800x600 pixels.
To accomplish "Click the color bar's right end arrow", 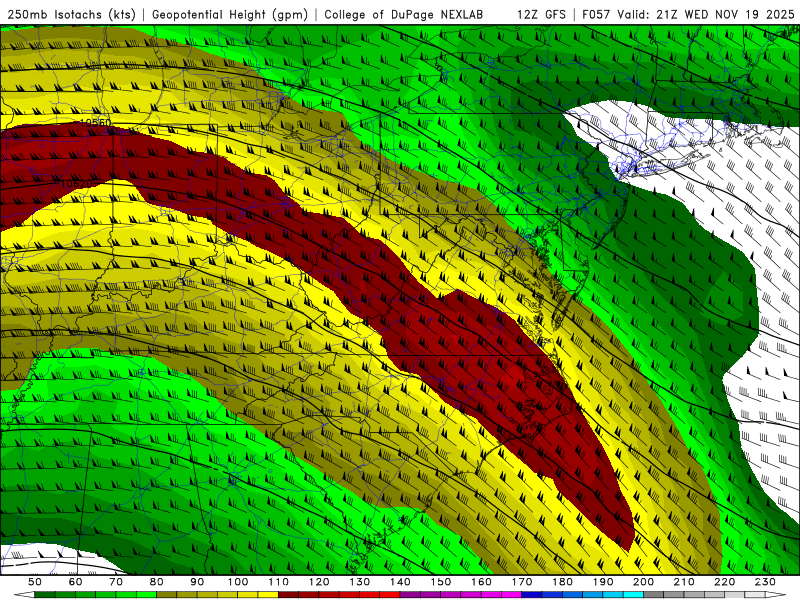I will pyautogui.click(x=776, y=595).
